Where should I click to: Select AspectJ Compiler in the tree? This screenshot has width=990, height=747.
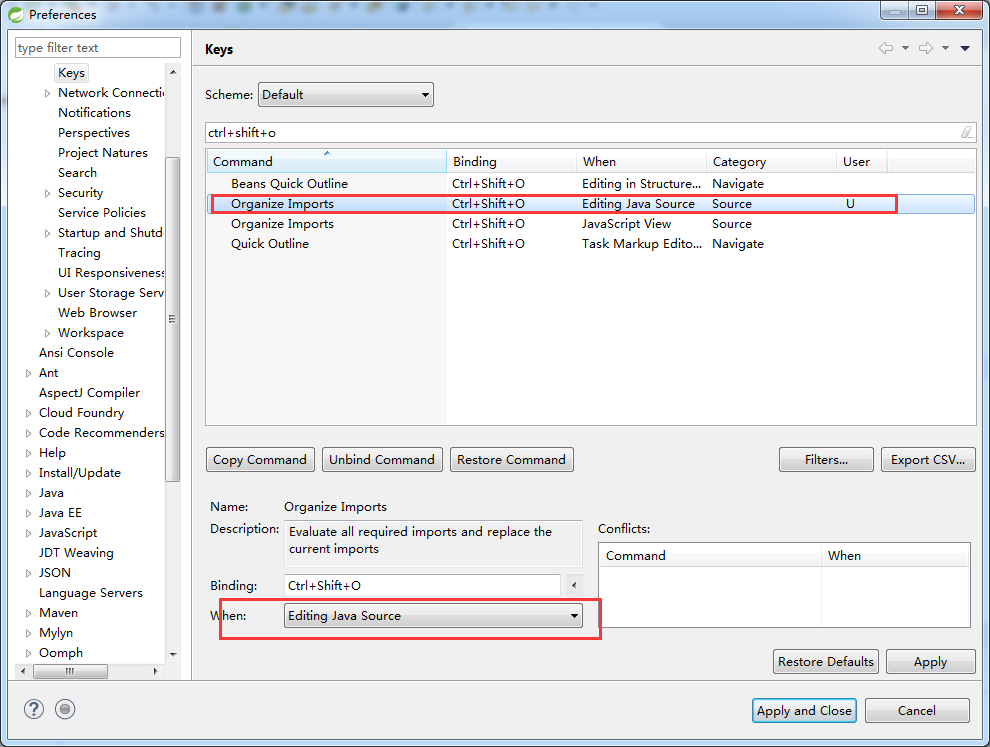click(89, 393)
